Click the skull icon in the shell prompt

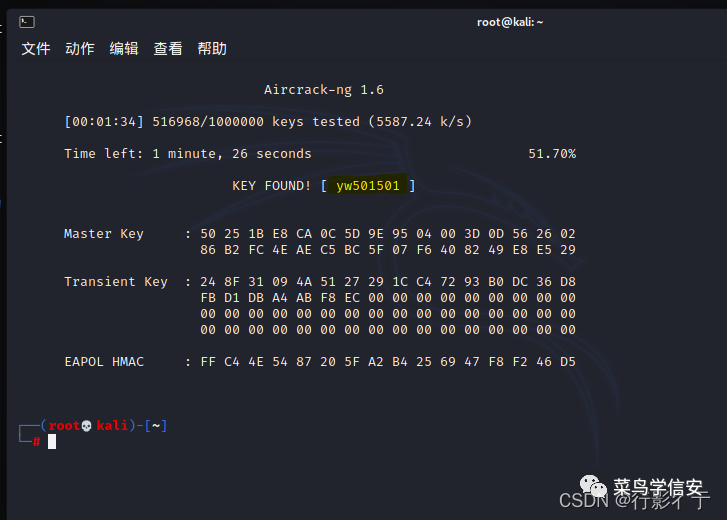[x=86, y=426]
